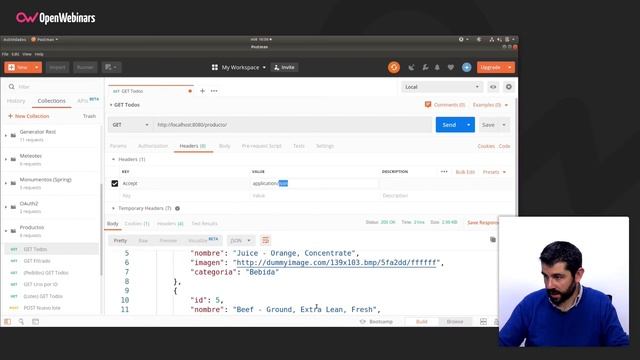Viewport: 640px width, 360px height.
Task: Expand the Temporary Headers section
Action: tap(113, 208)
